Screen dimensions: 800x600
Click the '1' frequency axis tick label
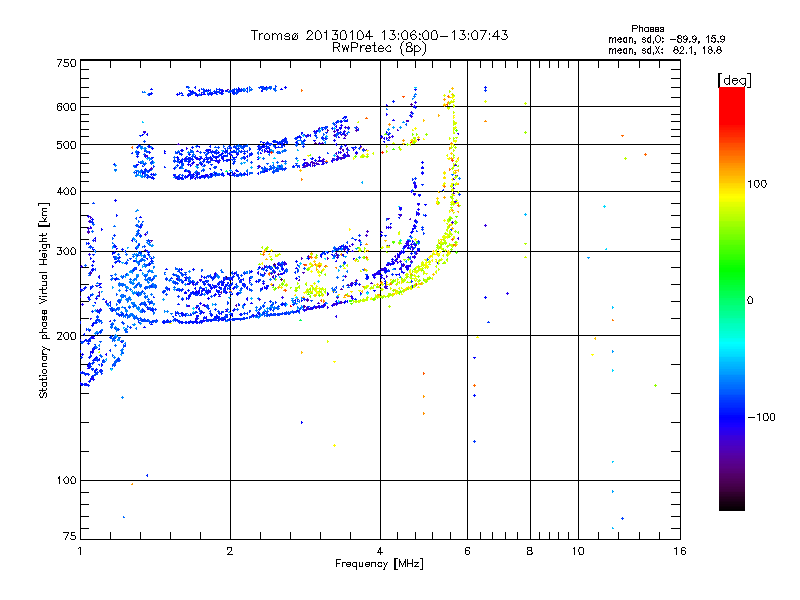click(80, 551)
